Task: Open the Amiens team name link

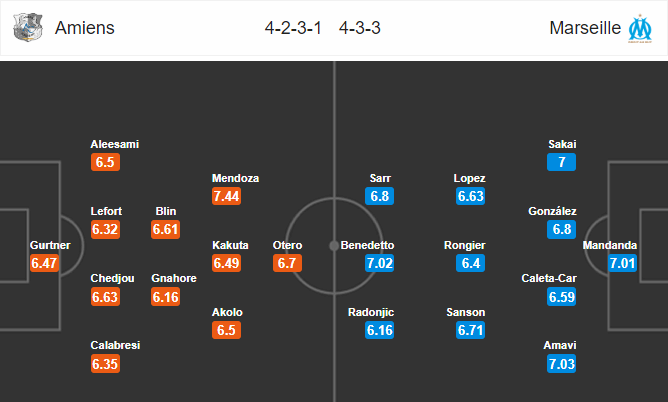Action: (x=85, y=28)
